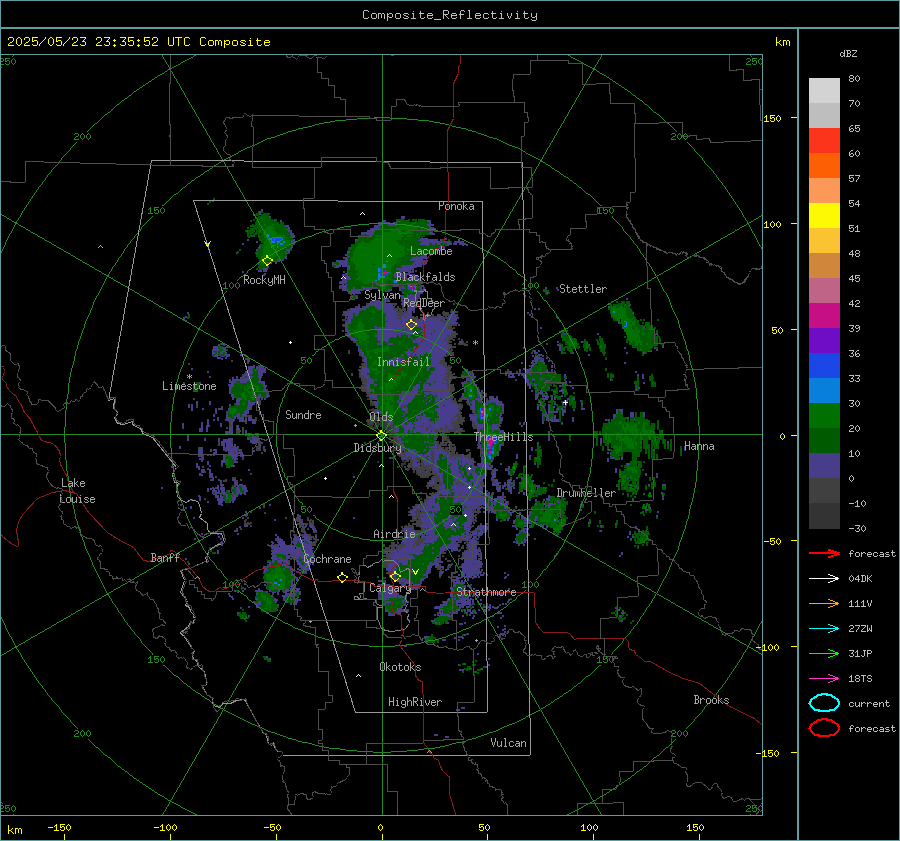
Task: Click the Composite_Reflectivity title text
Action: coord(449,15)
